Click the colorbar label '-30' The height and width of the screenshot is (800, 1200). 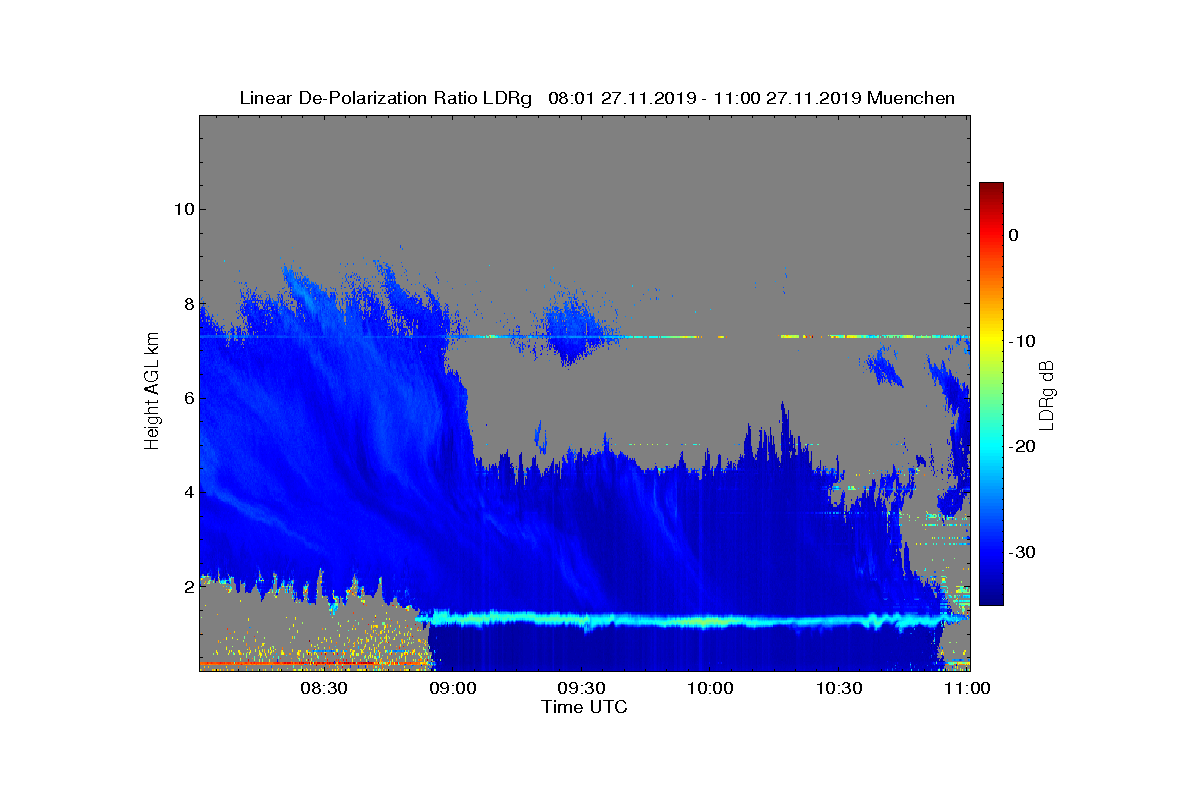1020,553
